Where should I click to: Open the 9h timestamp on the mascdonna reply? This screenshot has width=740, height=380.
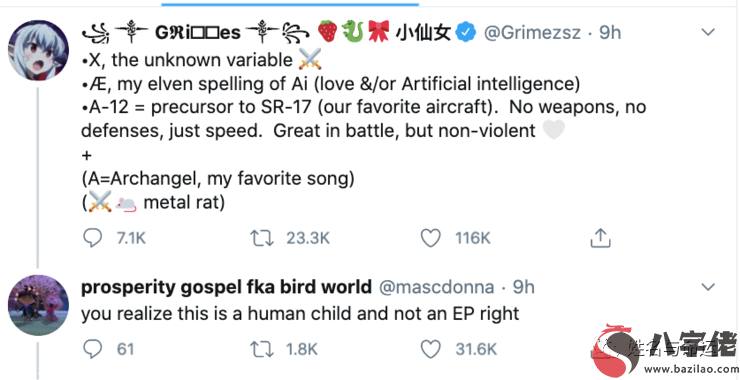(523, 287)
